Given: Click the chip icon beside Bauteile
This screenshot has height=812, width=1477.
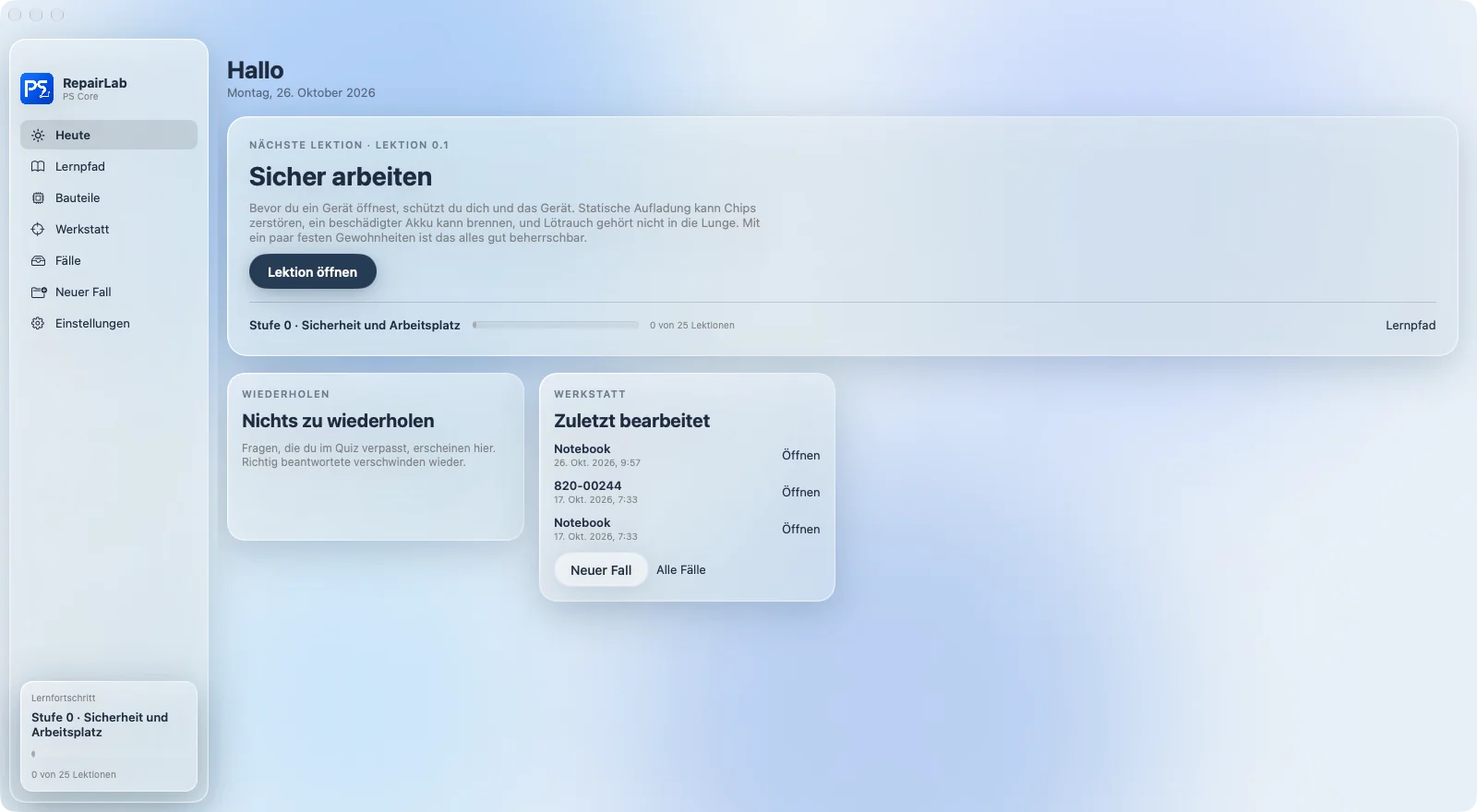Looking at the screenshot, I should point(38,197).
